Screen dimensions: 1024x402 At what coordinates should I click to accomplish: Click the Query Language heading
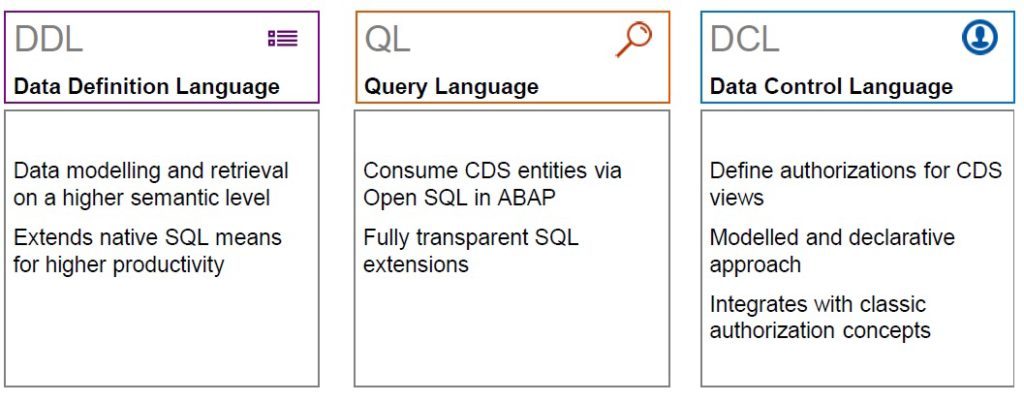click(451, 86)
